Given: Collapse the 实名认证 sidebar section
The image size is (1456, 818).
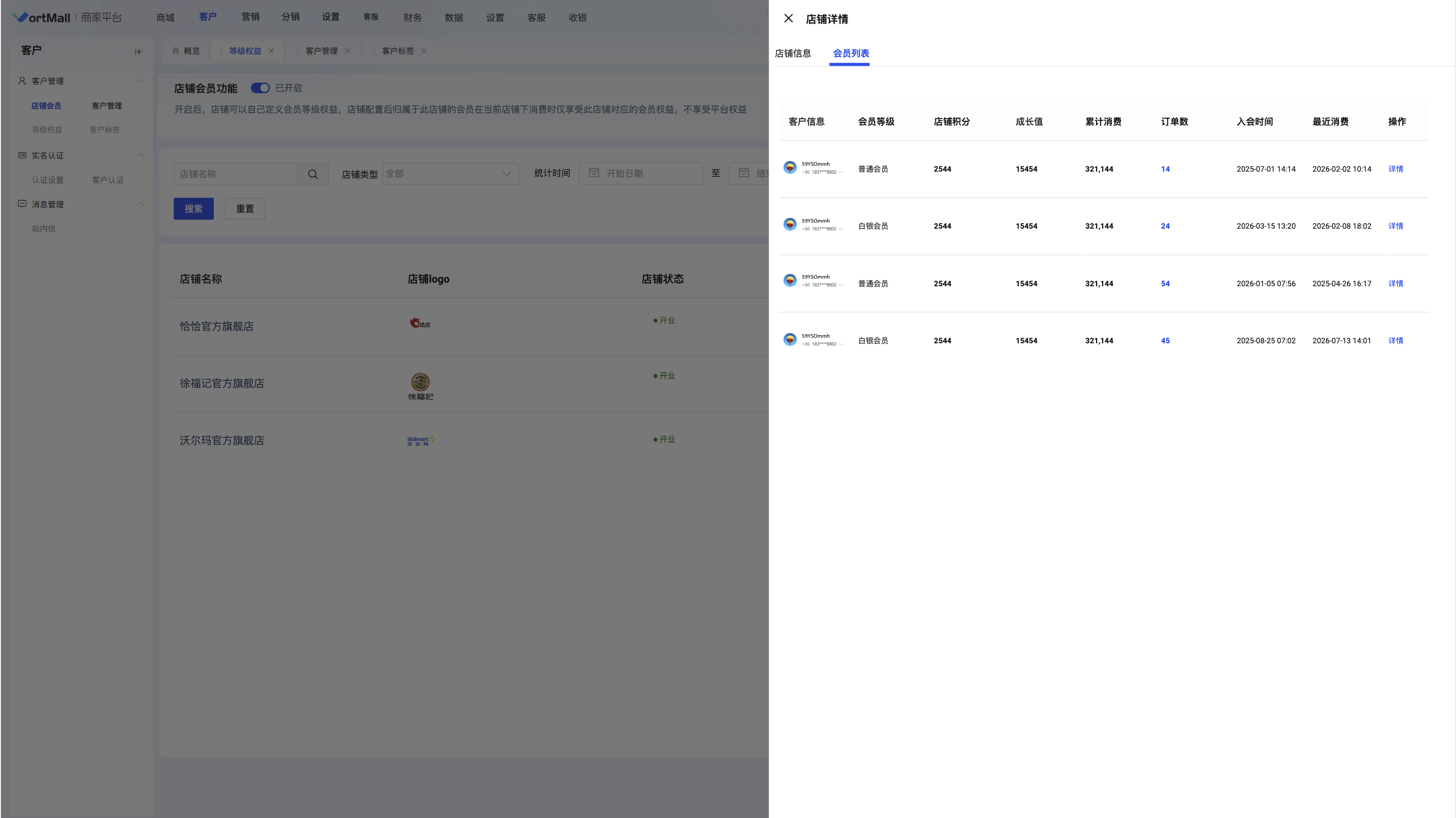Looking at the screenshot, I should (x=141, y=155).
